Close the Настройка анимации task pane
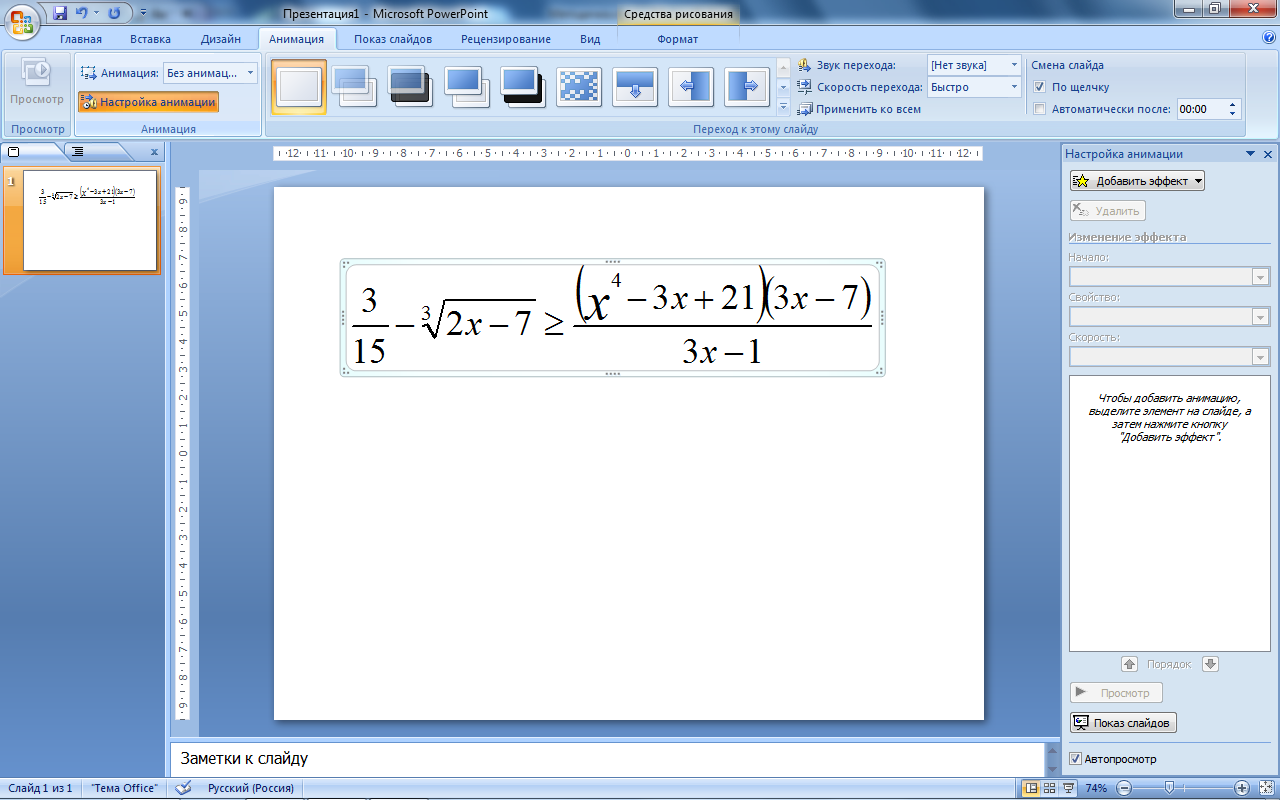 (x=1268, y=154)
